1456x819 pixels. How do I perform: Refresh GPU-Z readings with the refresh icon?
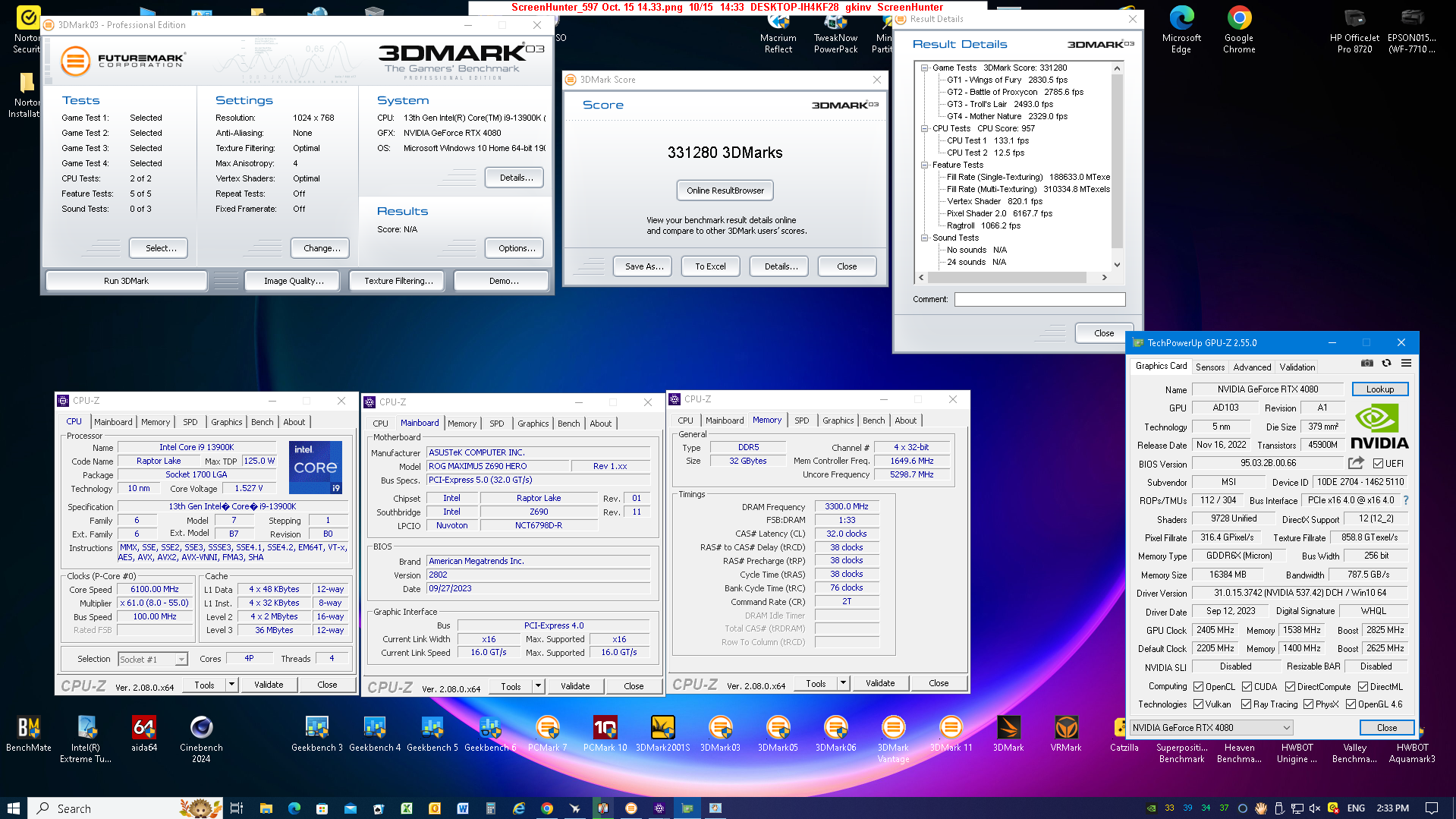1386,364
